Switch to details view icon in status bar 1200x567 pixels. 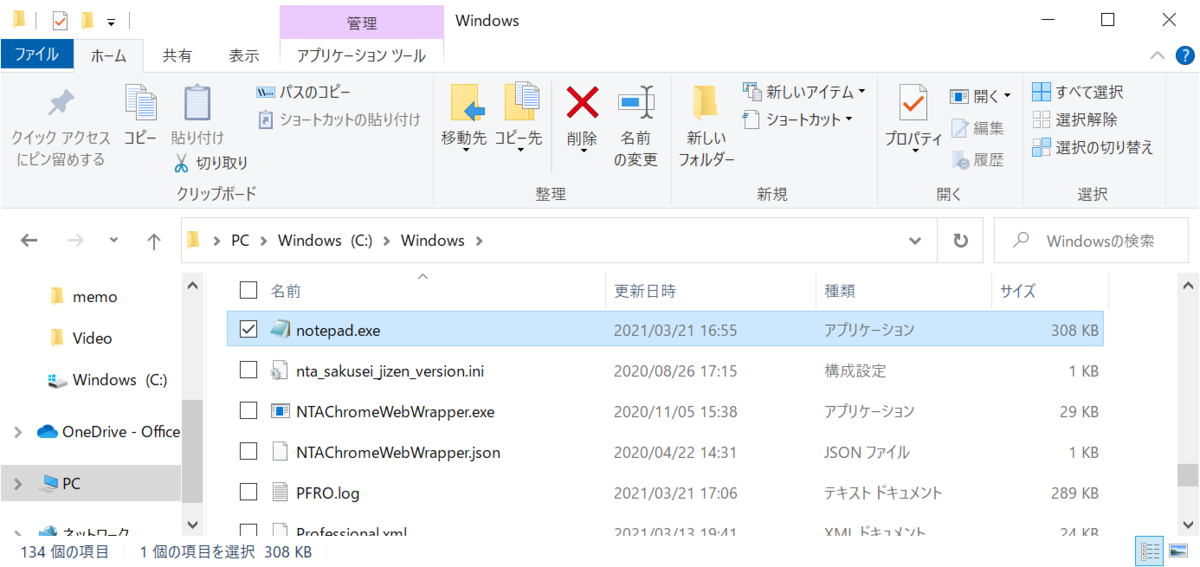[x=1151, y=551]
